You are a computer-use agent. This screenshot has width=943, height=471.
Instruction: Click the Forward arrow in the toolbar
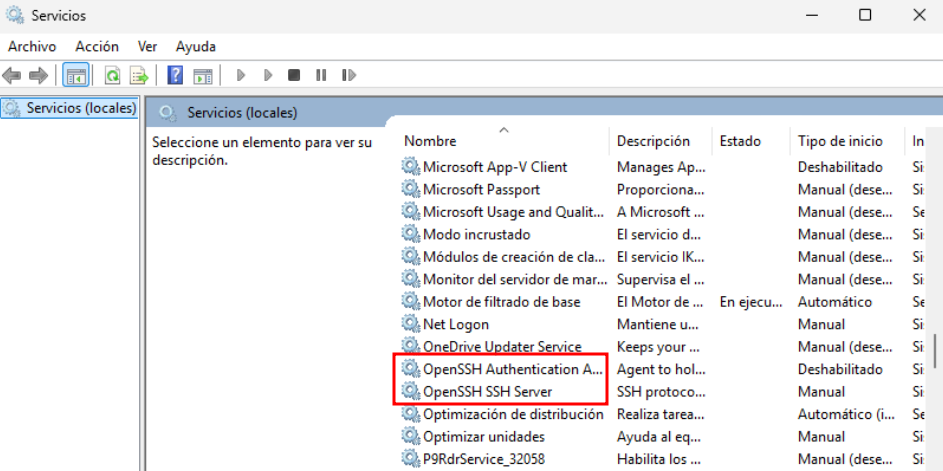coord(38,75)
